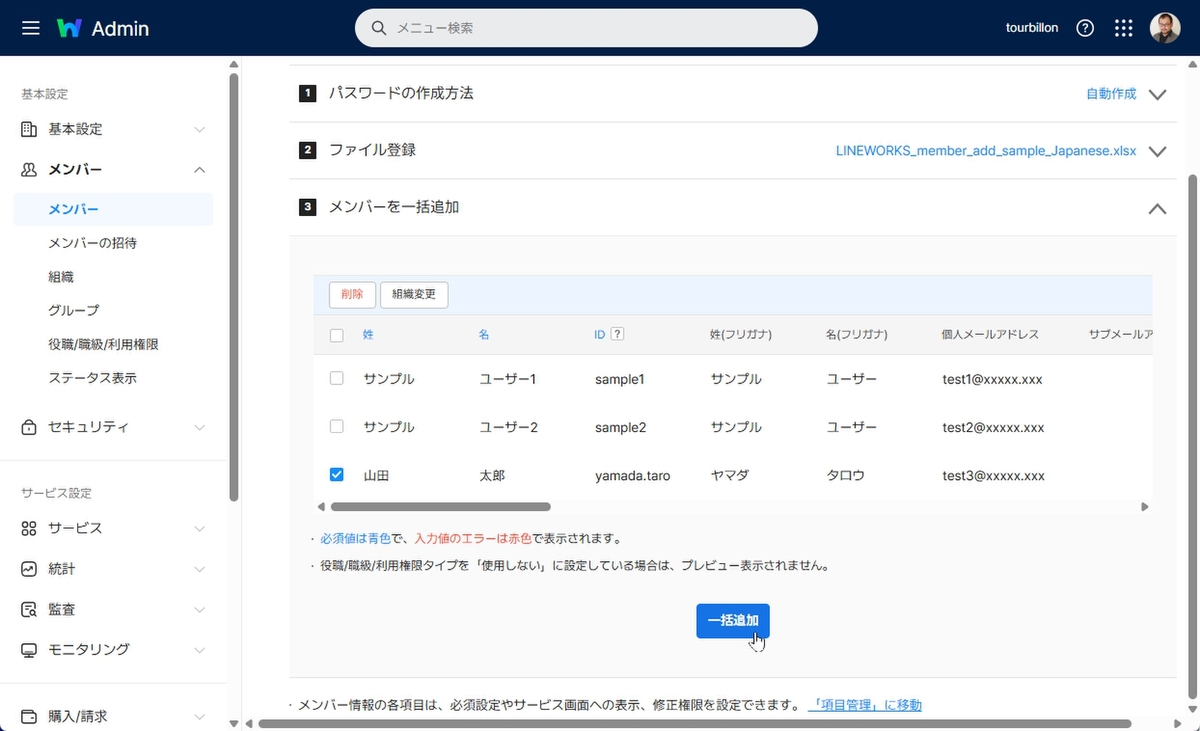Screen dimensions: 1200x731
Task: Follow the 「項目管理」に移動 link
Action: 865,705
